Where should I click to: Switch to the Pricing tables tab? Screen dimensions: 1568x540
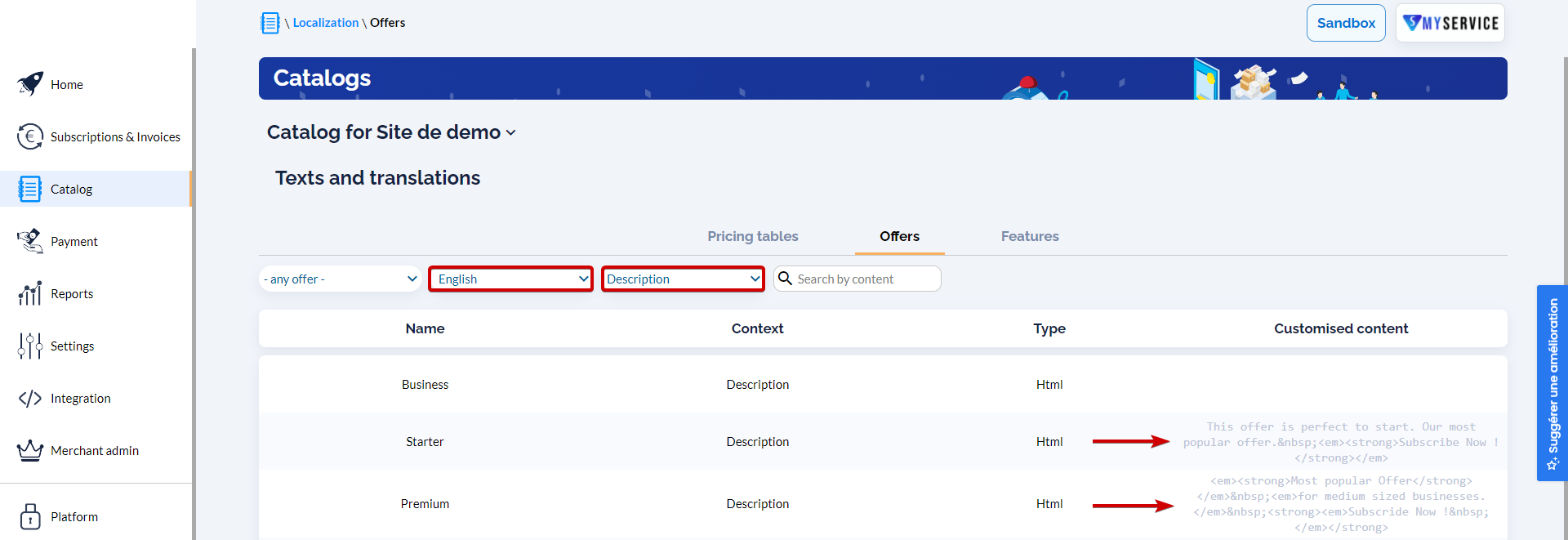tap(753, 236)
